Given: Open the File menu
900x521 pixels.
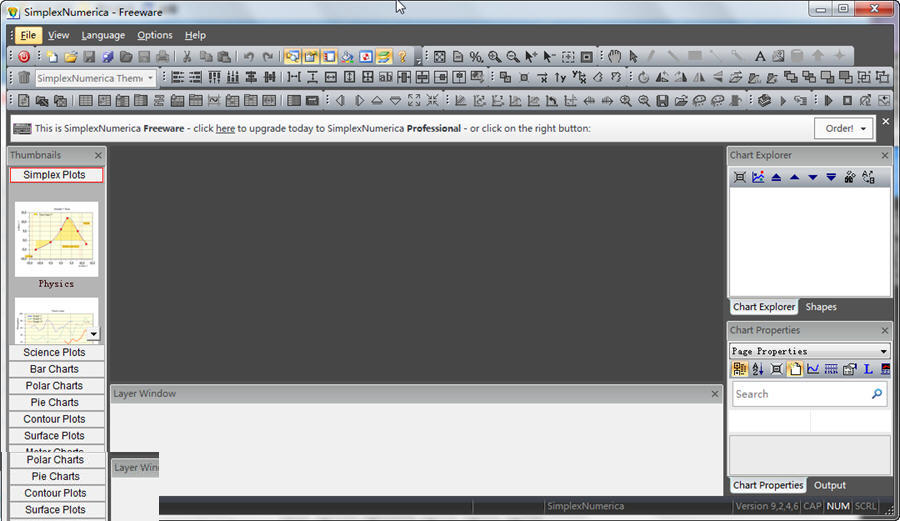Looking at the screenshot, I should pyautogui.click(x=28, y=35).
